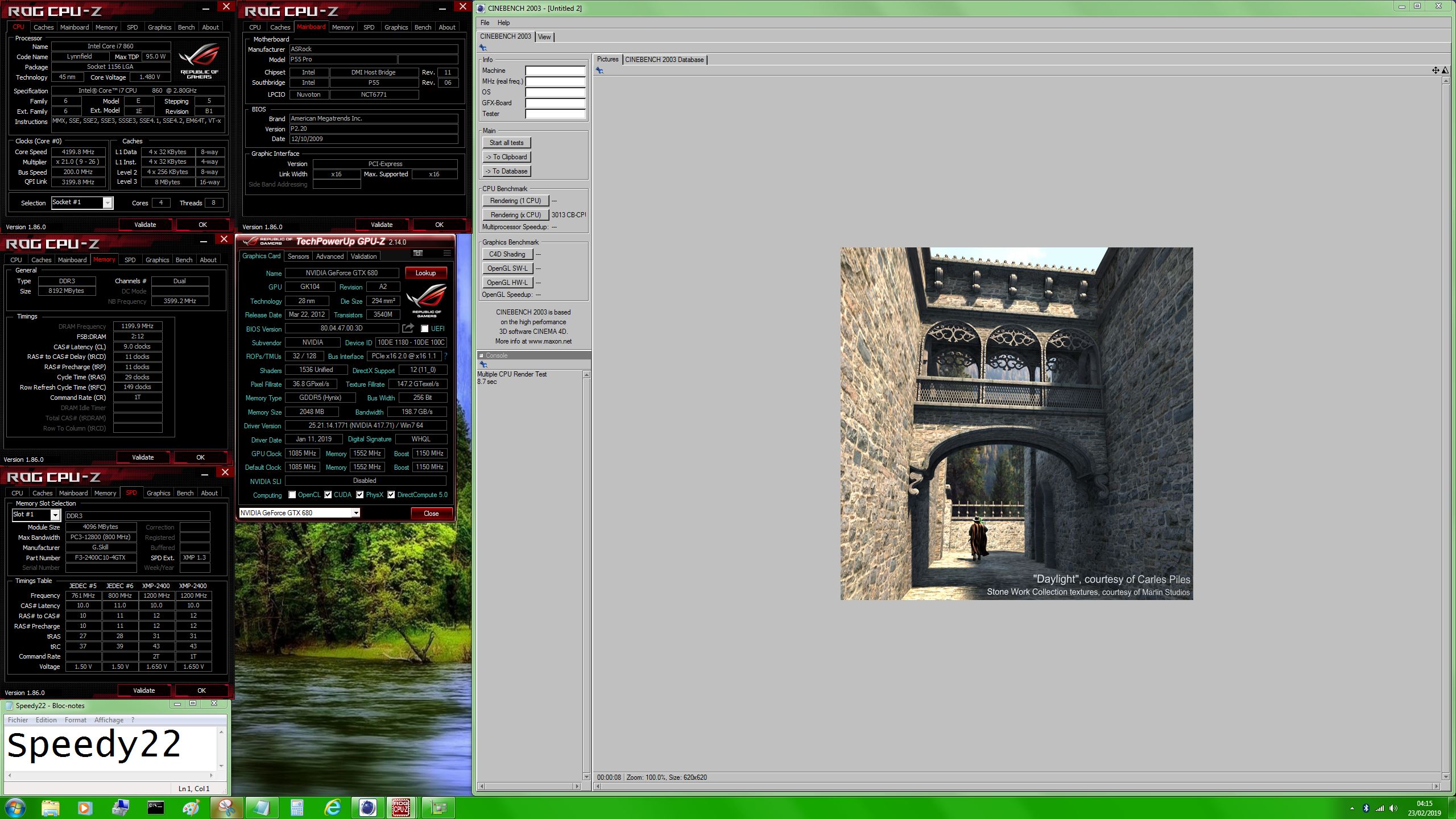Click the C4D Shading button
This screenshot has height=819, width=1456.
(x=507, y=254)
